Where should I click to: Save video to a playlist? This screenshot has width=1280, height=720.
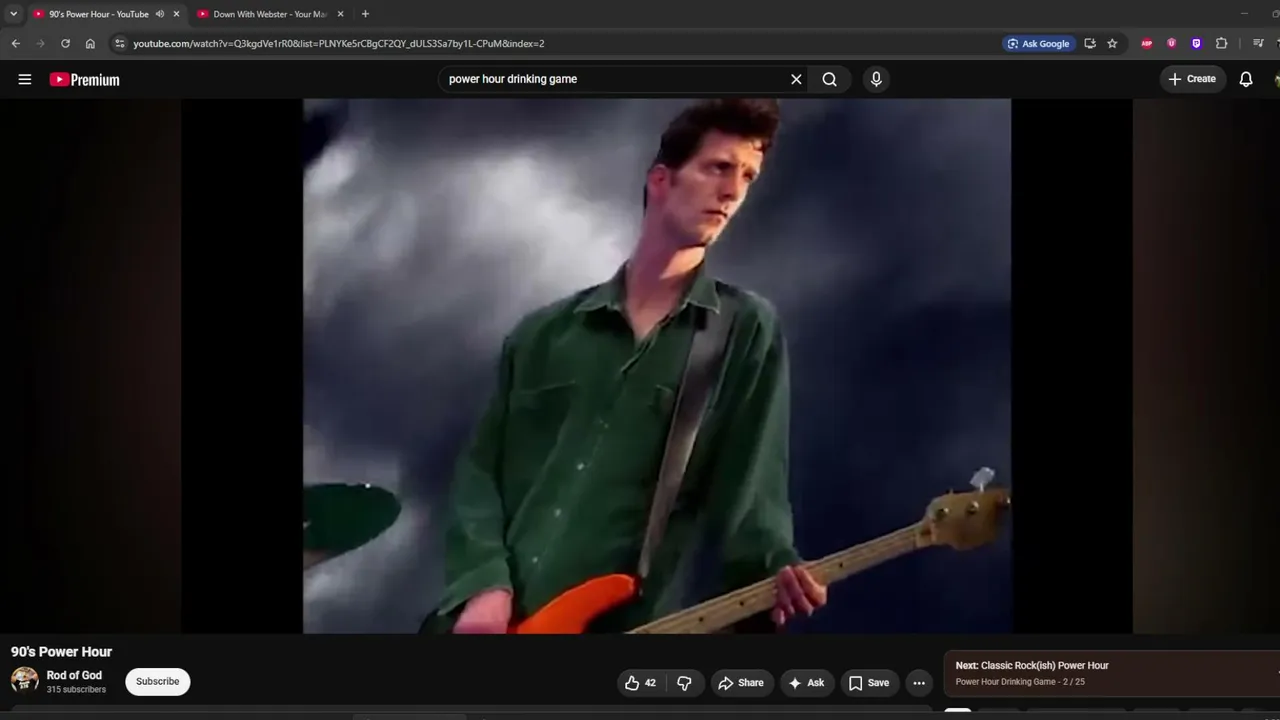(868, 683)
